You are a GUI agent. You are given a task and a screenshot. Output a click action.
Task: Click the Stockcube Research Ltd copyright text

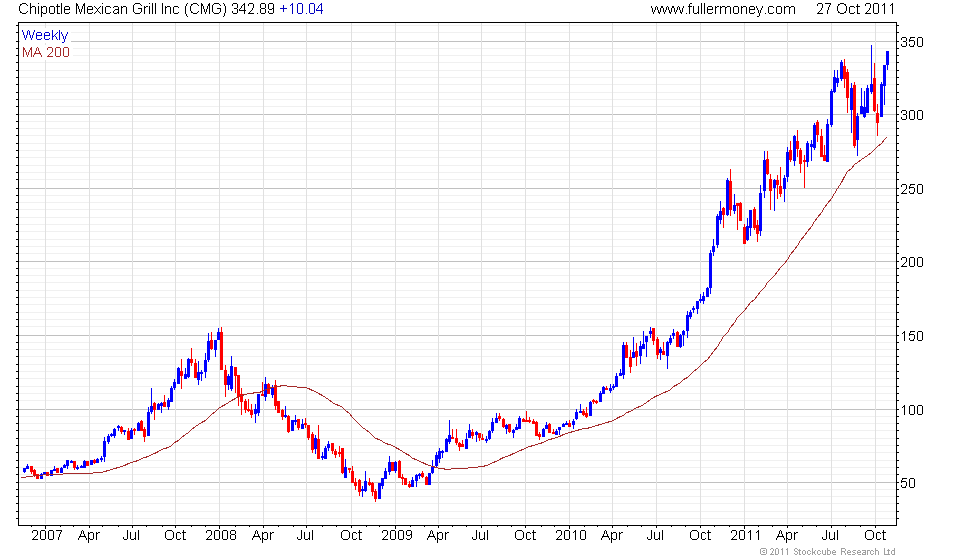click(x=828, y=552)
